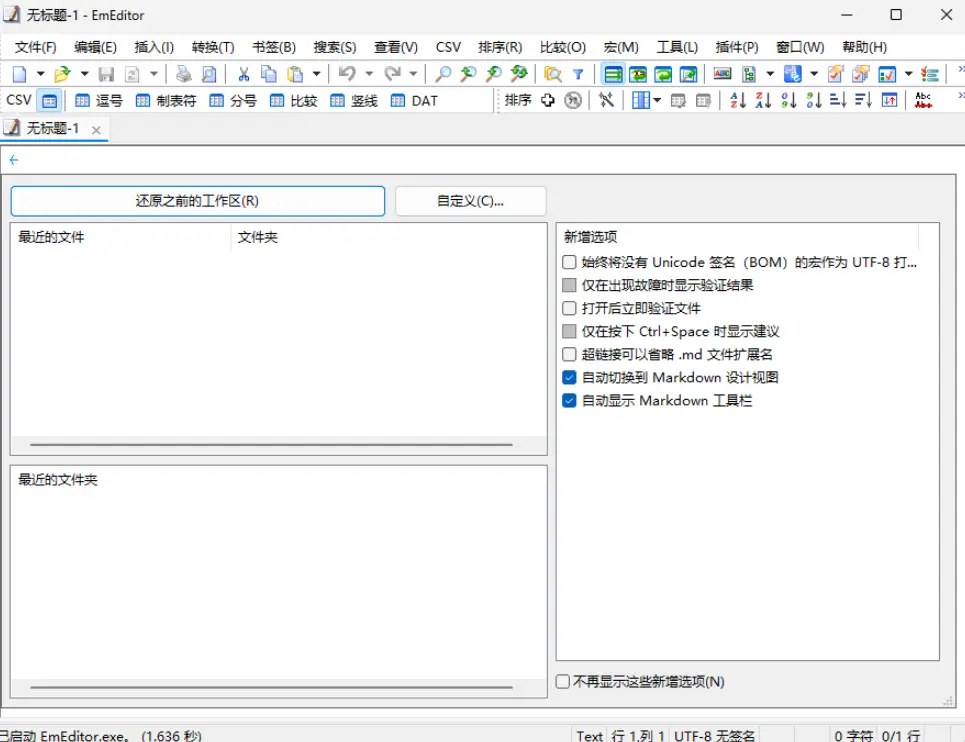Click recent folders horizontal scrollbar
965x742 pixels.
[271, 687]
